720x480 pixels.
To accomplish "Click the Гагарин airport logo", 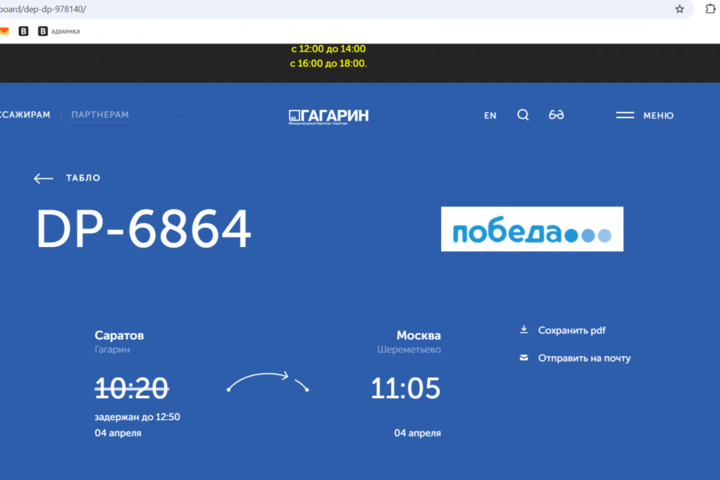I will coord(329,115).
